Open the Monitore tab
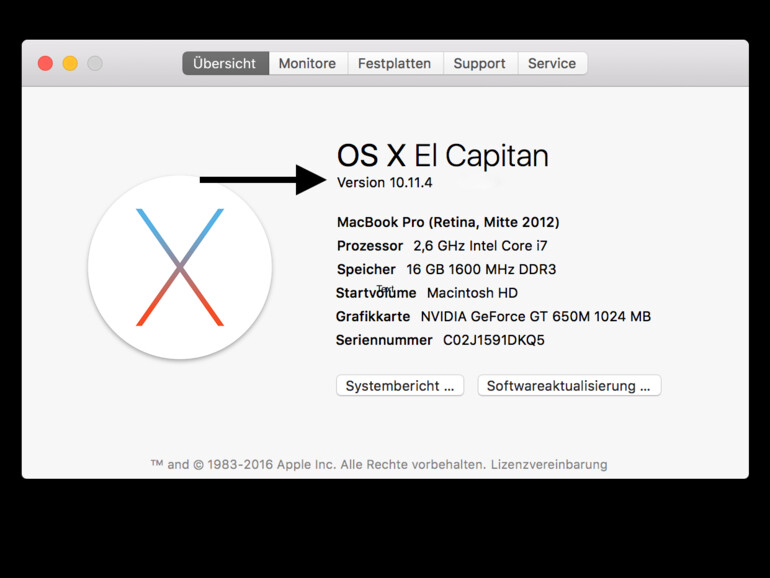This screenshot has height=578, width=770. (x=308, y=63)
